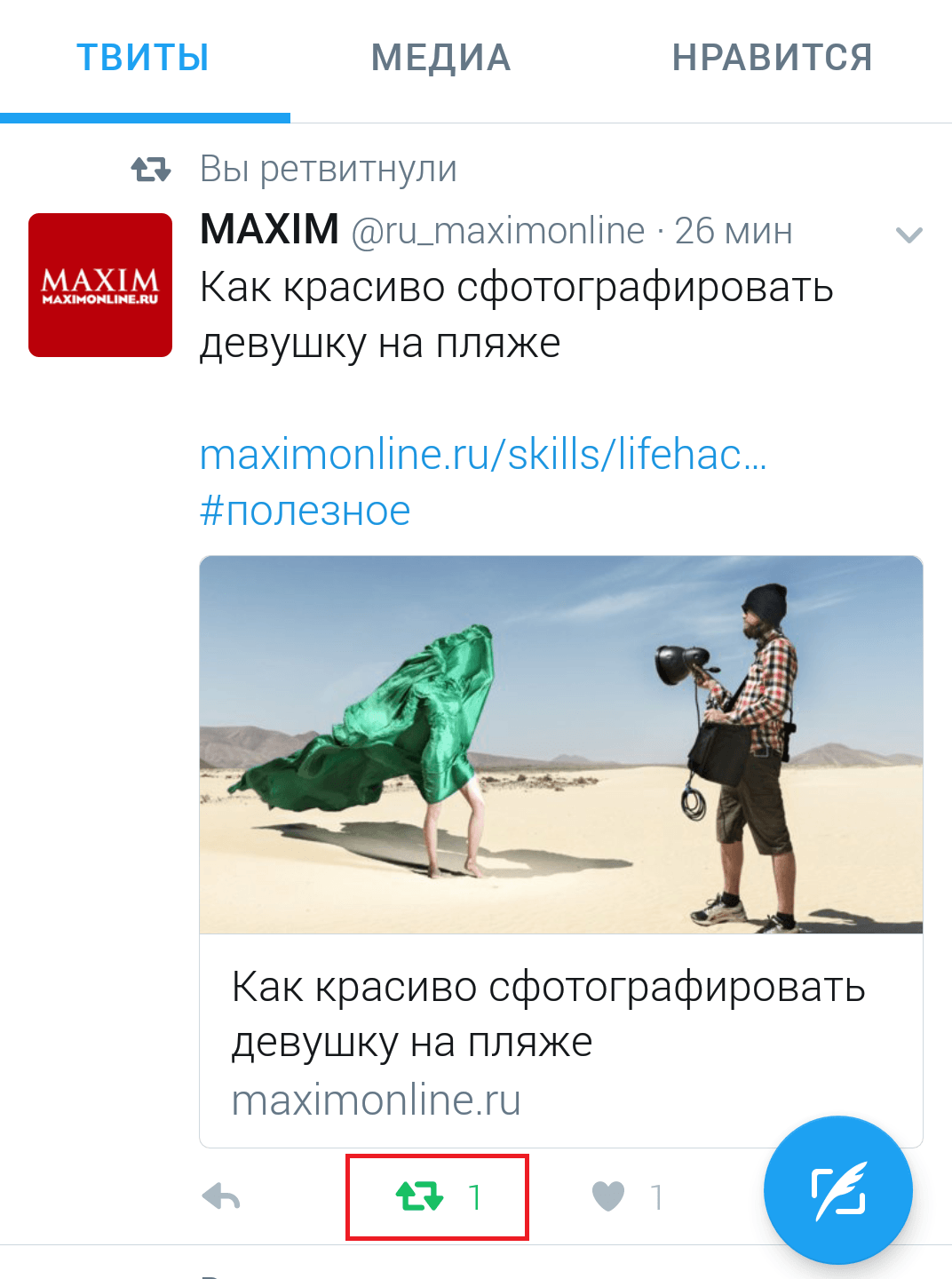
Task: View the beach photo shoot image
Action: [561, 745]
